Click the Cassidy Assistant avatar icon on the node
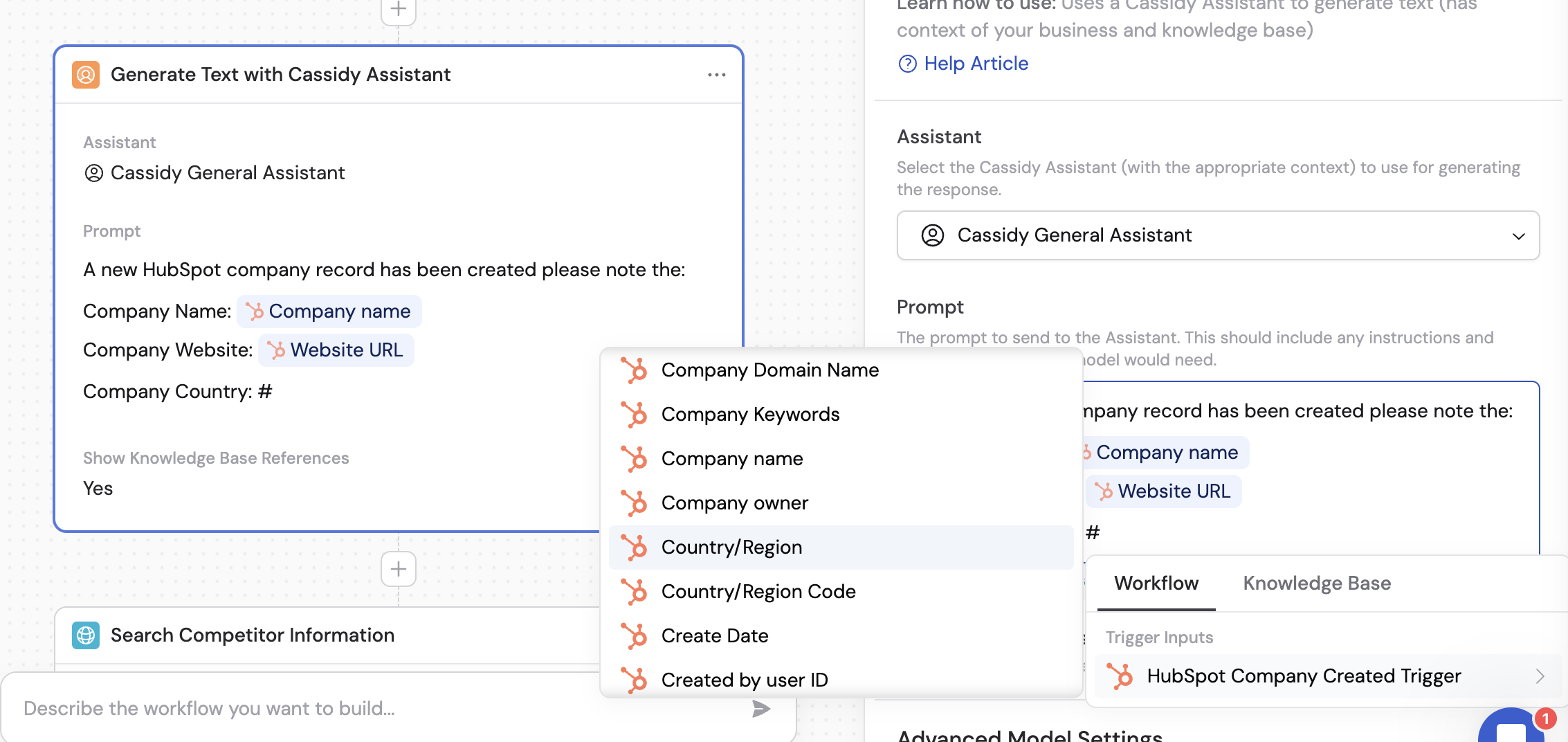Viewport: 1568px width, 742px height. [86, 74]
